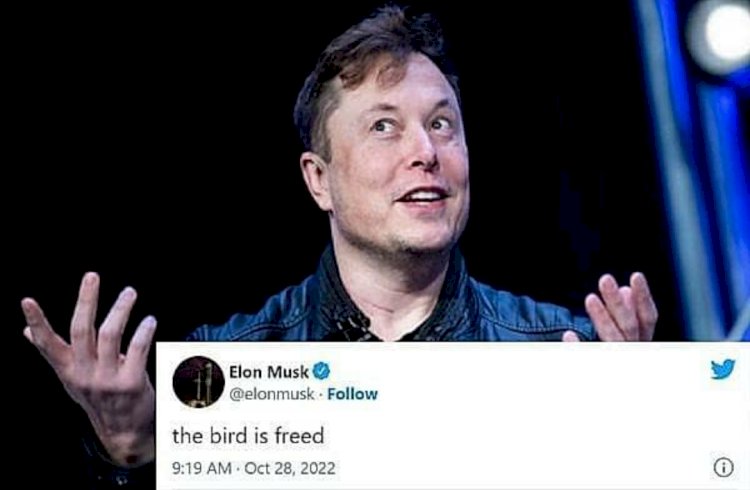Image resolution: width=750 pixels, height=490 pixels.
Task: Click the Elon Musk display name
Action: point(269,372)
